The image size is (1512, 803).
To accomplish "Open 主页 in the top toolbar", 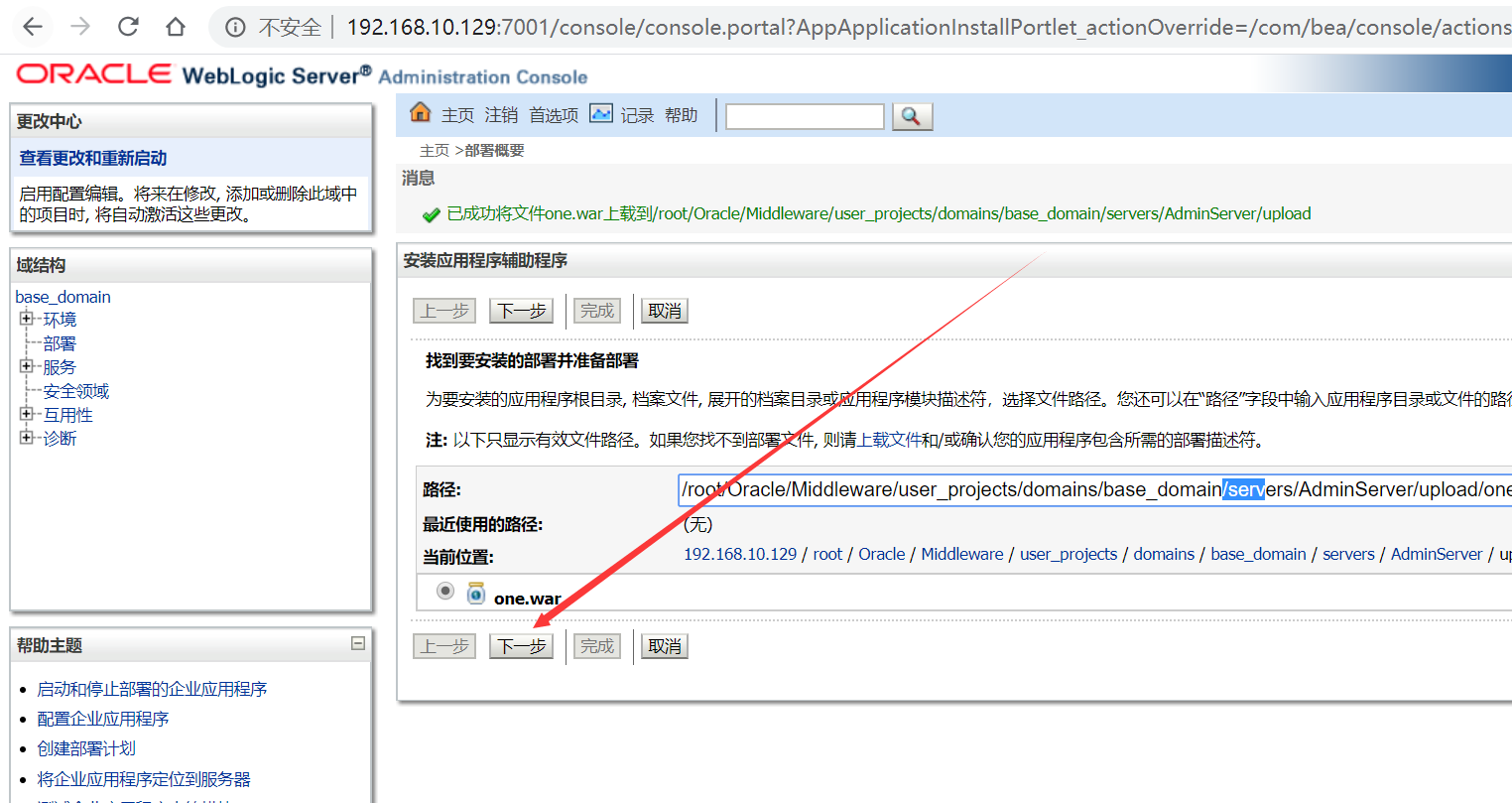I will click(x=457, y=115).
